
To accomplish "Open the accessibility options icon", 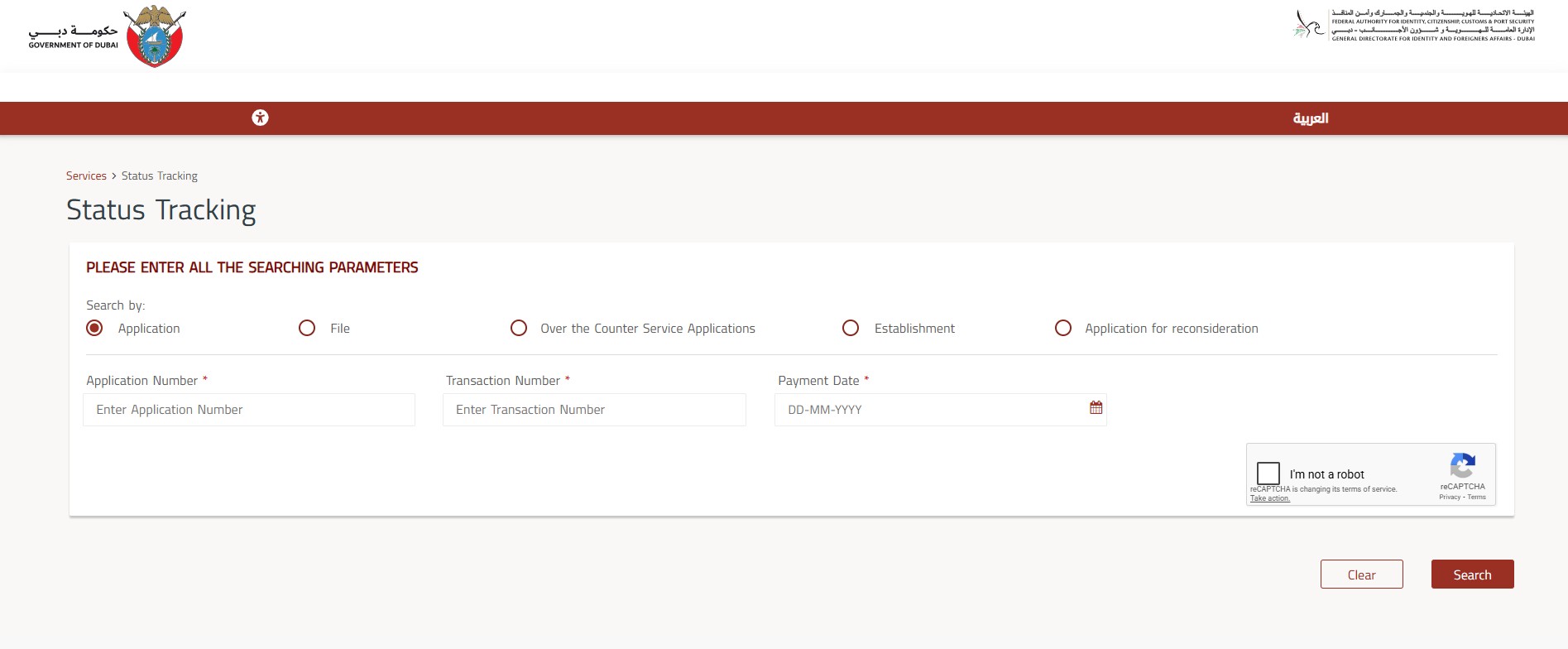I will (x=260, y=118).
